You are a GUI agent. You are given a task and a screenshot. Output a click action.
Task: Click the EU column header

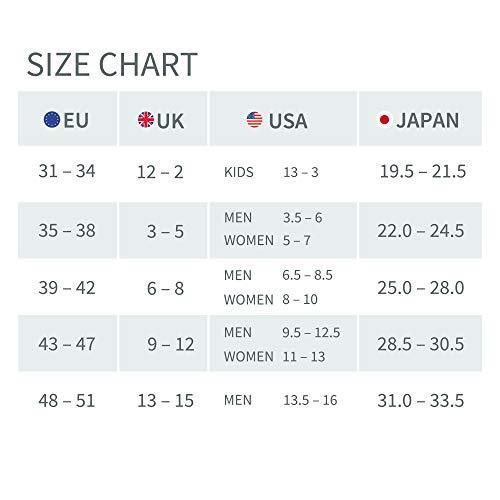(x=67, y=118)
